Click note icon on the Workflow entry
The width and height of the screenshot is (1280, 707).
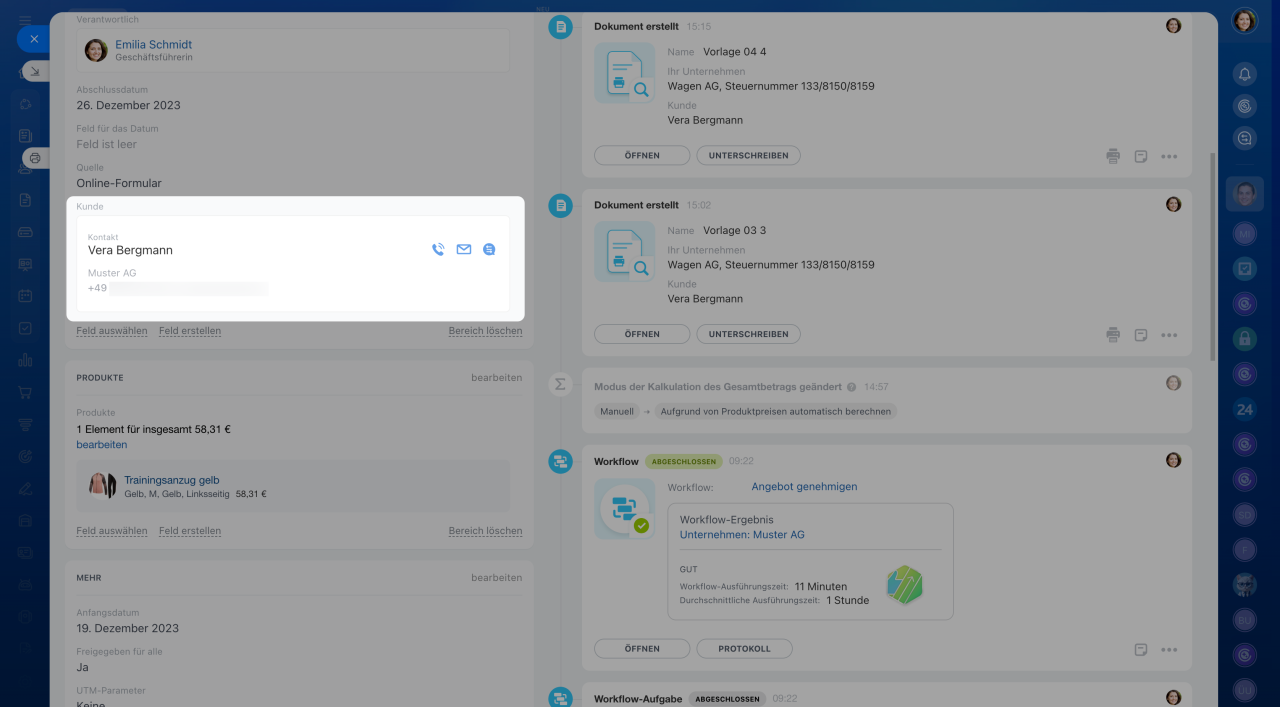(x=1141, y=650)
